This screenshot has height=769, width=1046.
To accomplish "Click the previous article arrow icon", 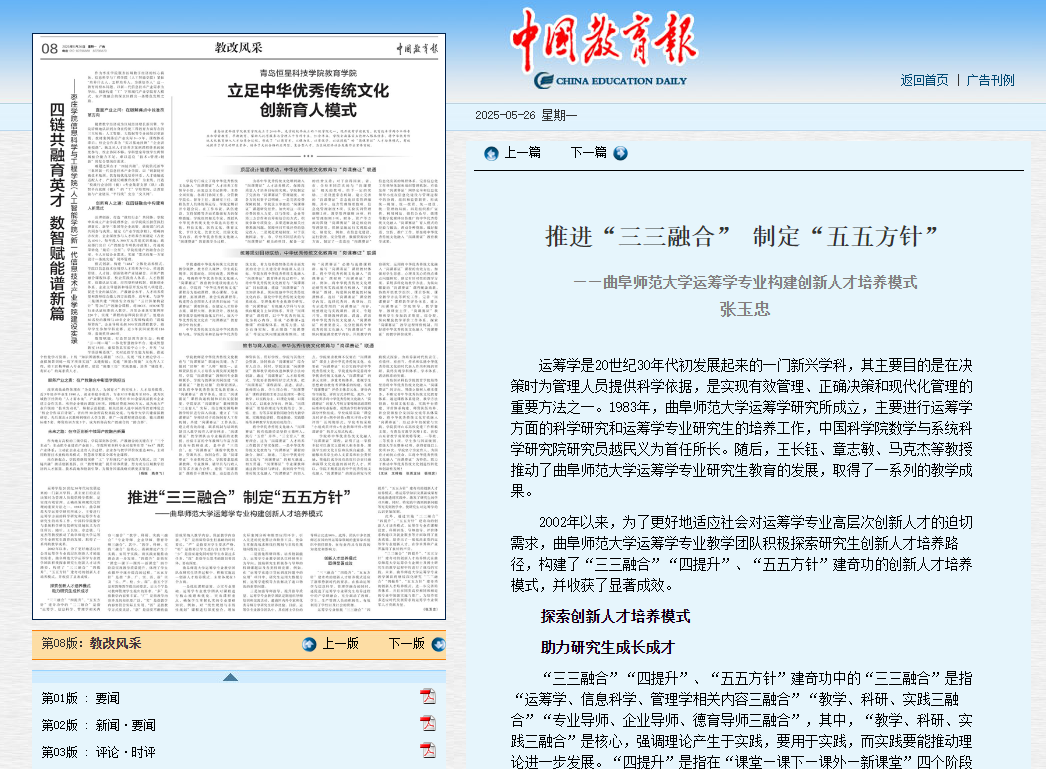I will pyautogui.click(x=491, y=153).
